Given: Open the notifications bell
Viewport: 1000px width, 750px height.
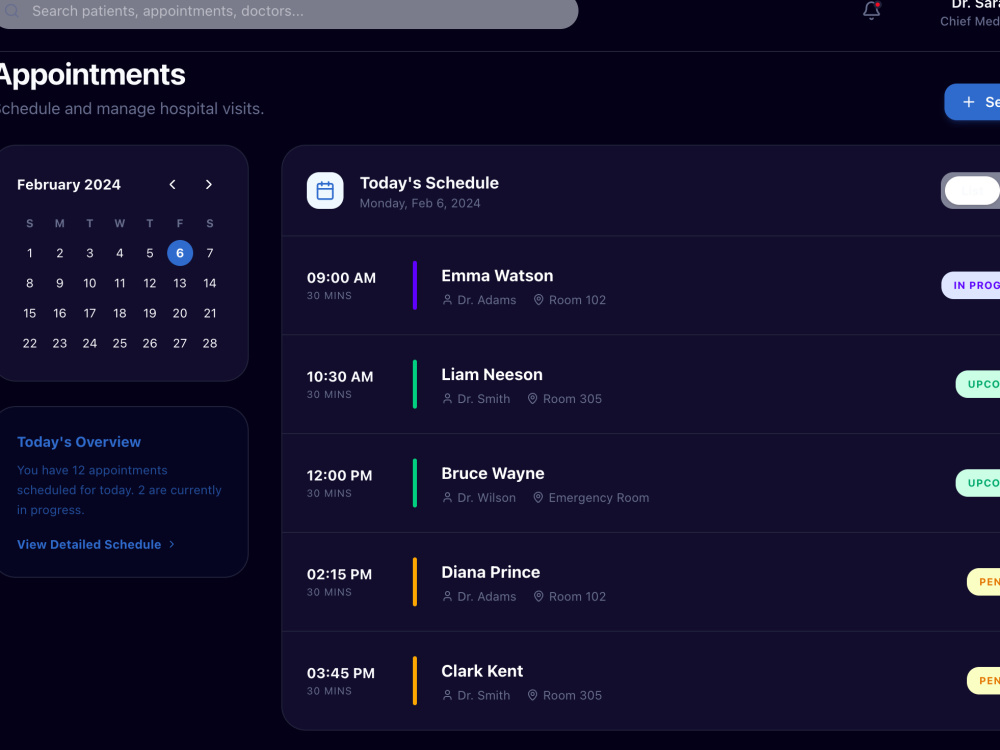Looking at the screenshot, I should click(871, 10).
